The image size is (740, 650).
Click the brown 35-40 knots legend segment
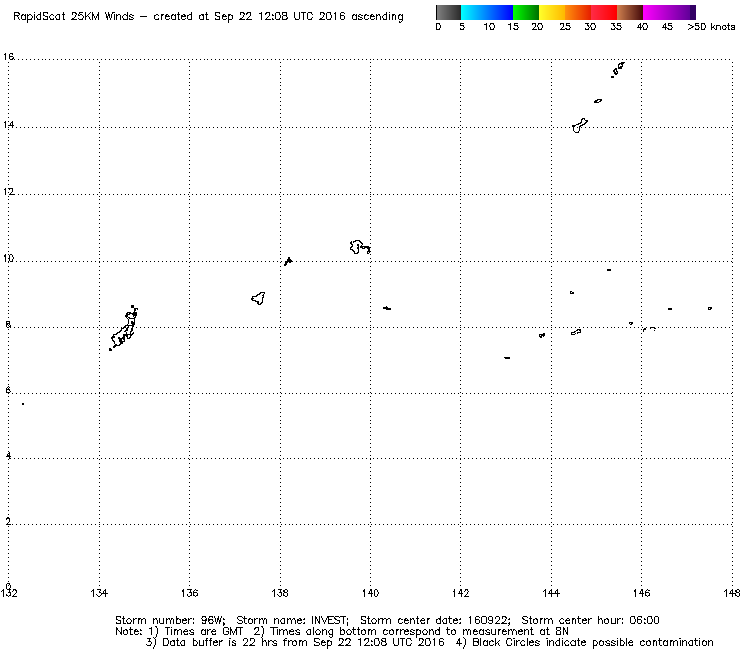(630, 12)
